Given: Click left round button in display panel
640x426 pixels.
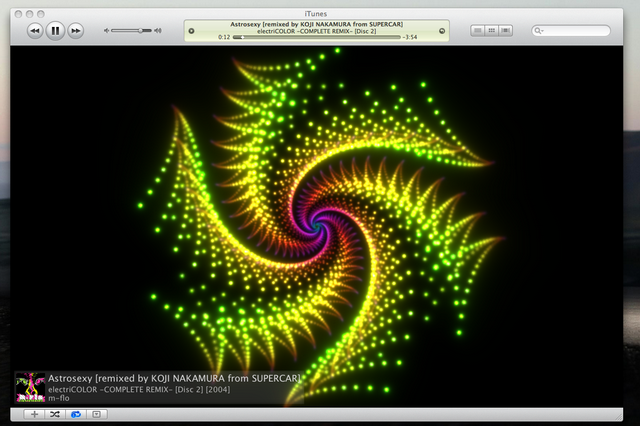Looking at the screenshot, I should (x=191, y=31).
